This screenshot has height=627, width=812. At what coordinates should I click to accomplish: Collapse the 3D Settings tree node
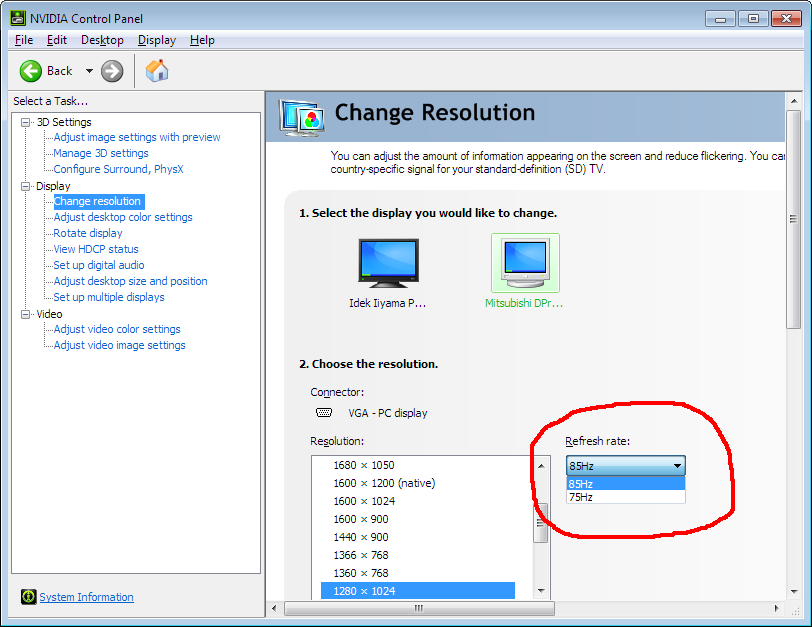[25, 122]
